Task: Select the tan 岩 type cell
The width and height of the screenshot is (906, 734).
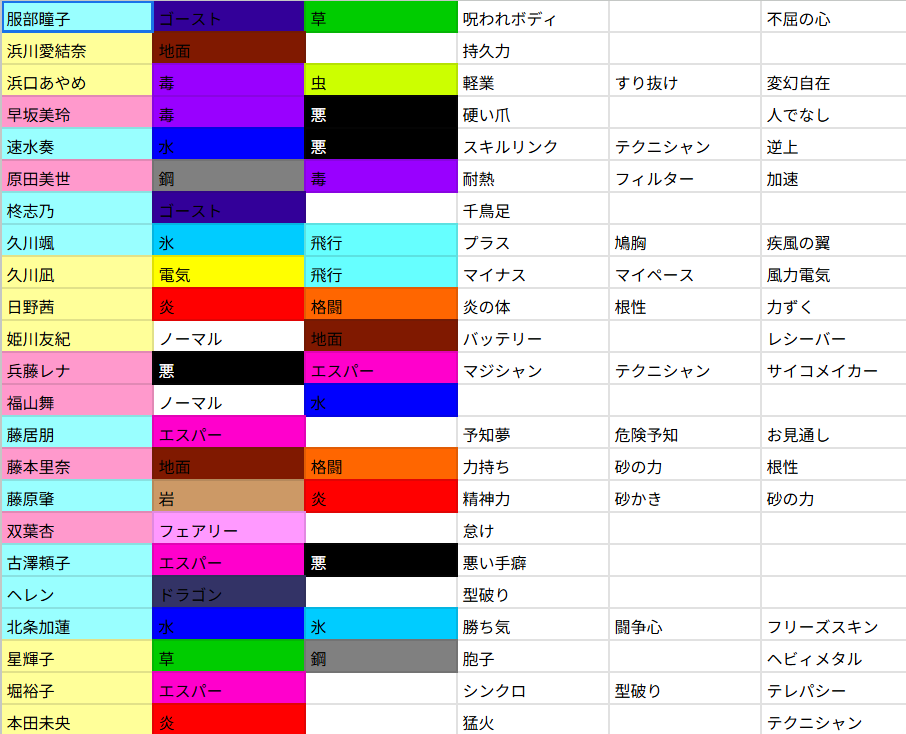Action: (228, 498)
